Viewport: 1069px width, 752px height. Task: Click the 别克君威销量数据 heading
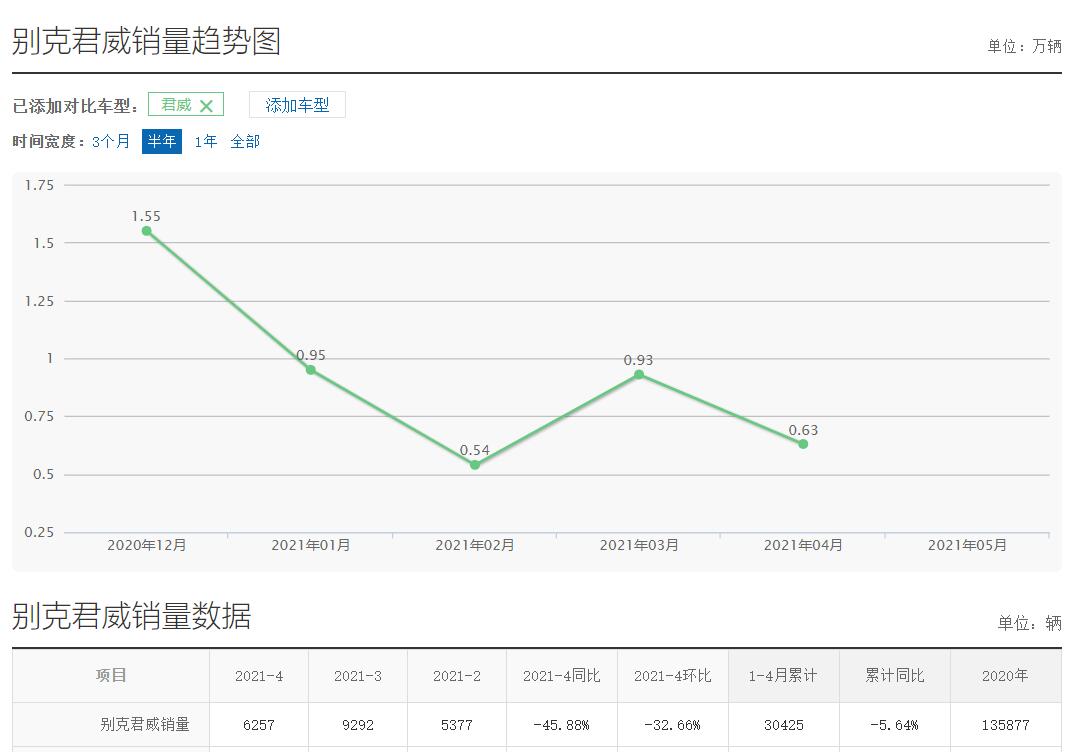[x=132, y=616]
